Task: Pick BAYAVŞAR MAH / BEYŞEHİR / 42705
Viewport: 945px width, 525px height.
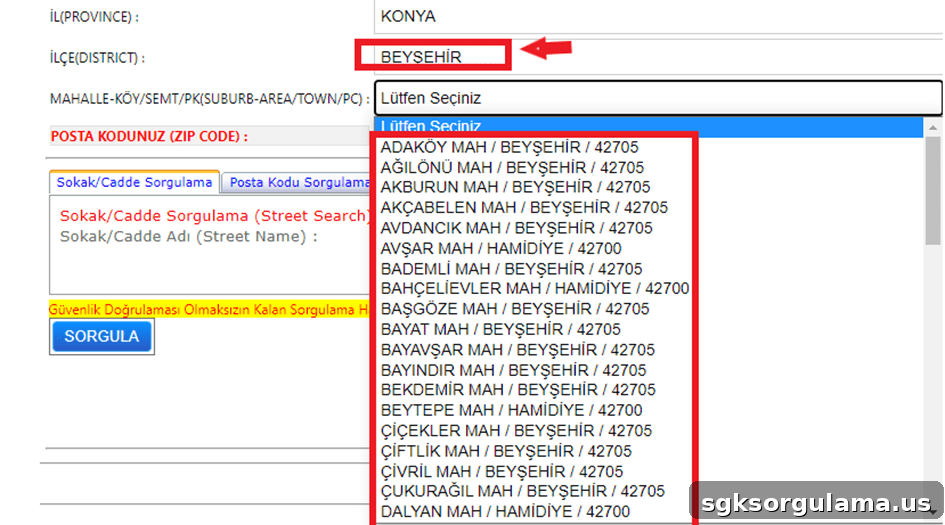Action: pos(648,350)
